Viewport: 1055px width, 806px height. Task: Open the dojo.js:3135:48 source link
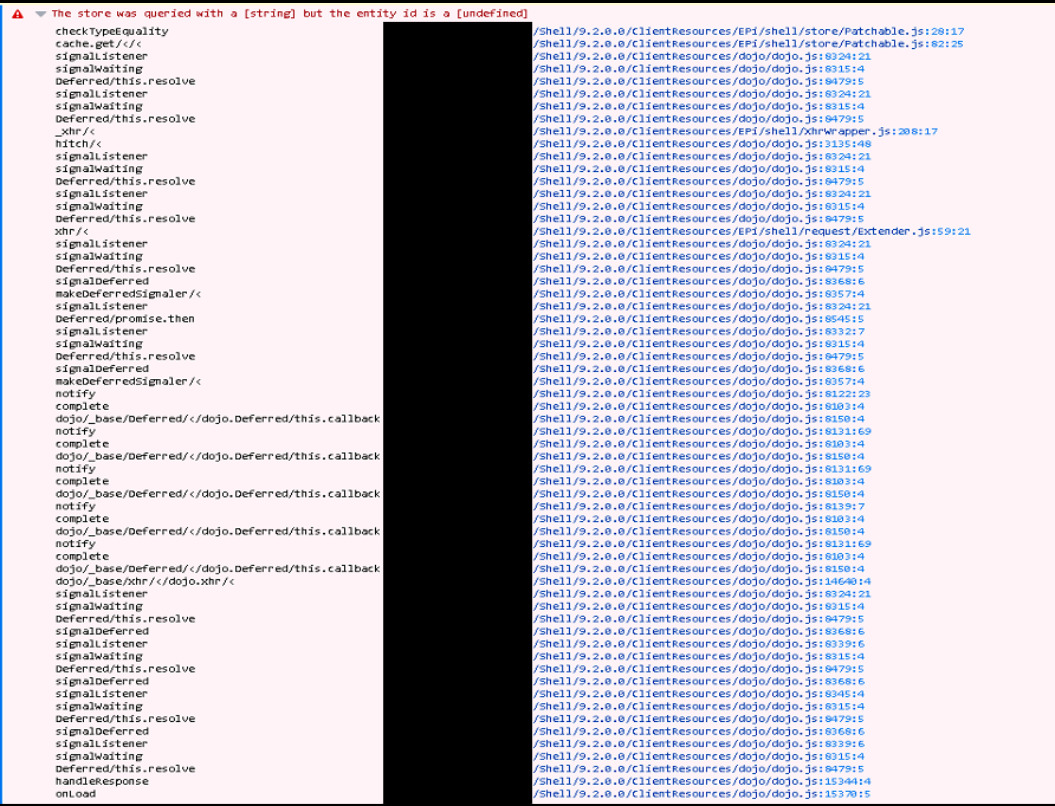pyautogui.click(x=703, y=144)
